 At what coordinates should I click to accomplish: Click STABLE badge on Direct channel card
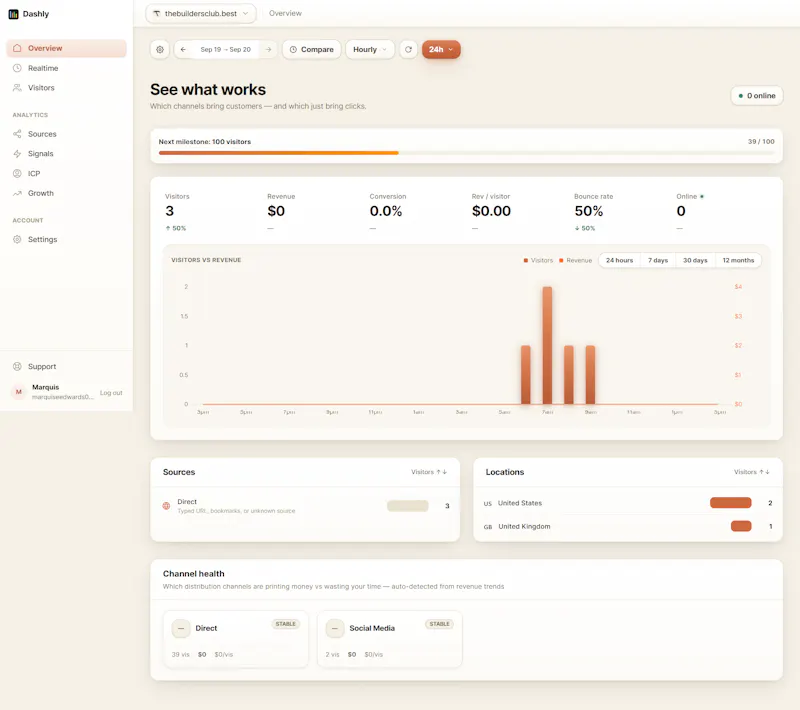tap(286, 624)
